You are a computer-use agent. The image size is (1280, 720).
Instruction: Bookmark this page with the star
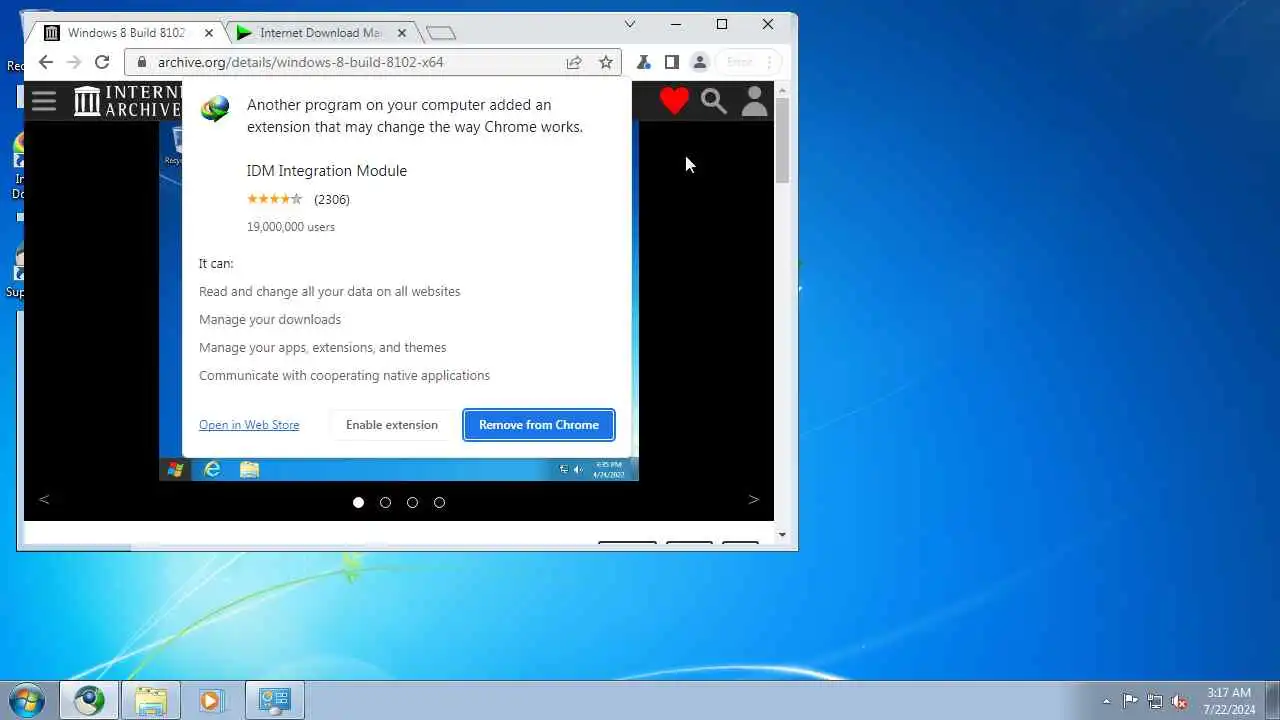(606, 62)
